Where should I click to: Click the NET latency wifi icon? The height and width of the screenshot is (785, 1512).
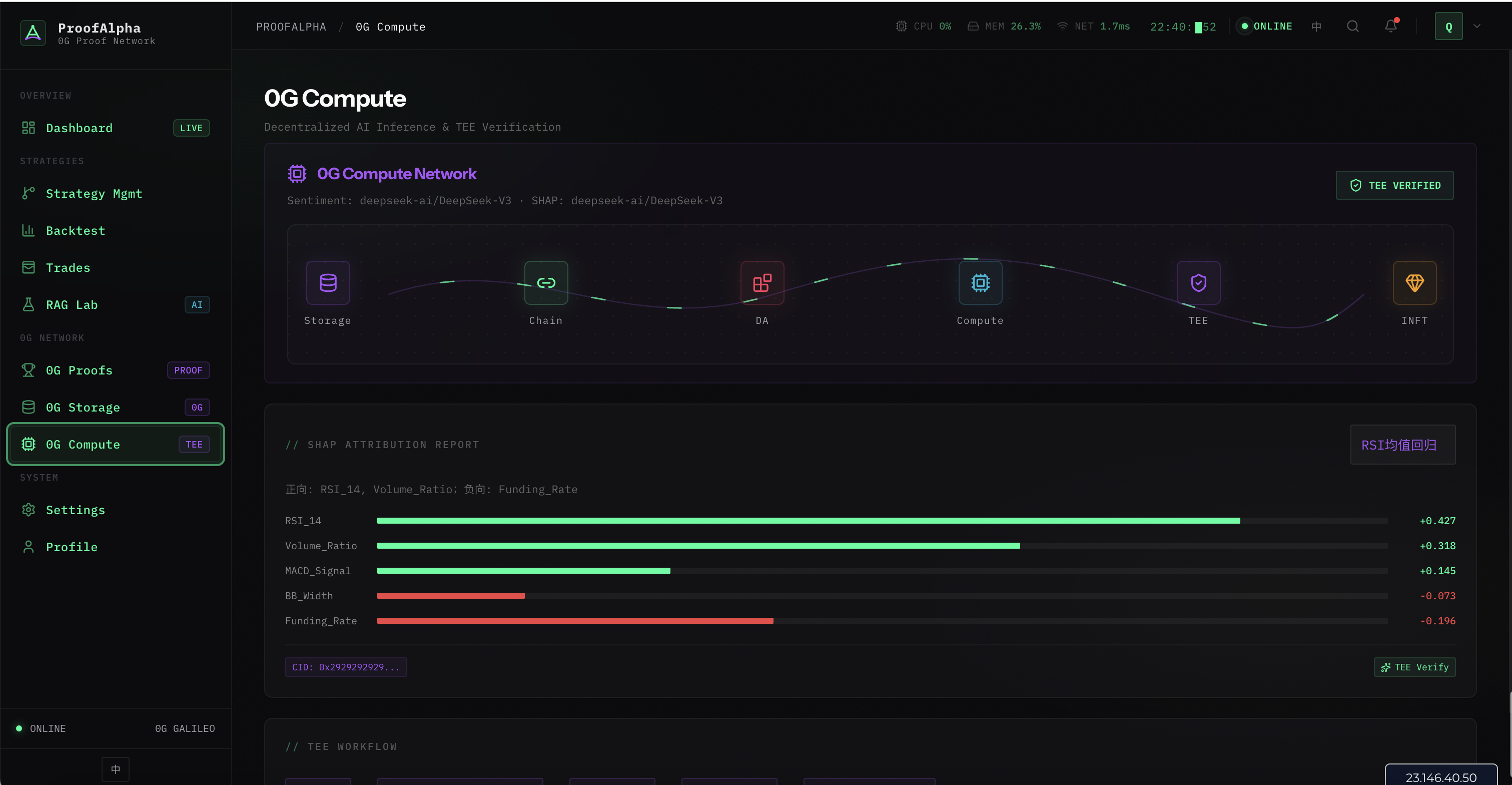1062,27
